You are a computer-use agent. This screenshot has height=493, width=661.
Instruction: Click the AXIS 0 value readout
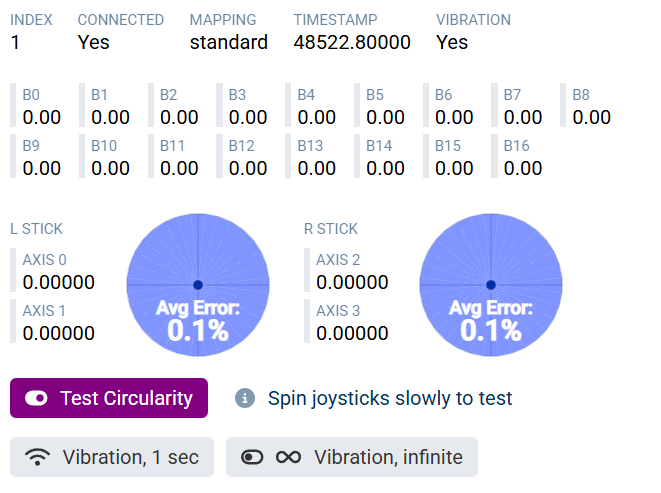coord(59,282)
